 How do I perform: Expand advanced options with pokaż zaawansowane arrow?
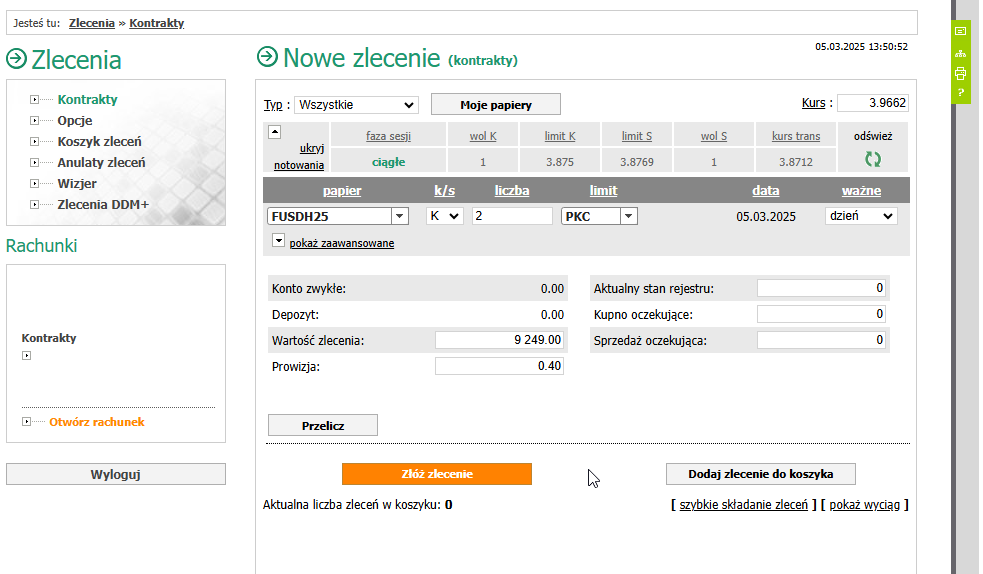click(277, 241)
